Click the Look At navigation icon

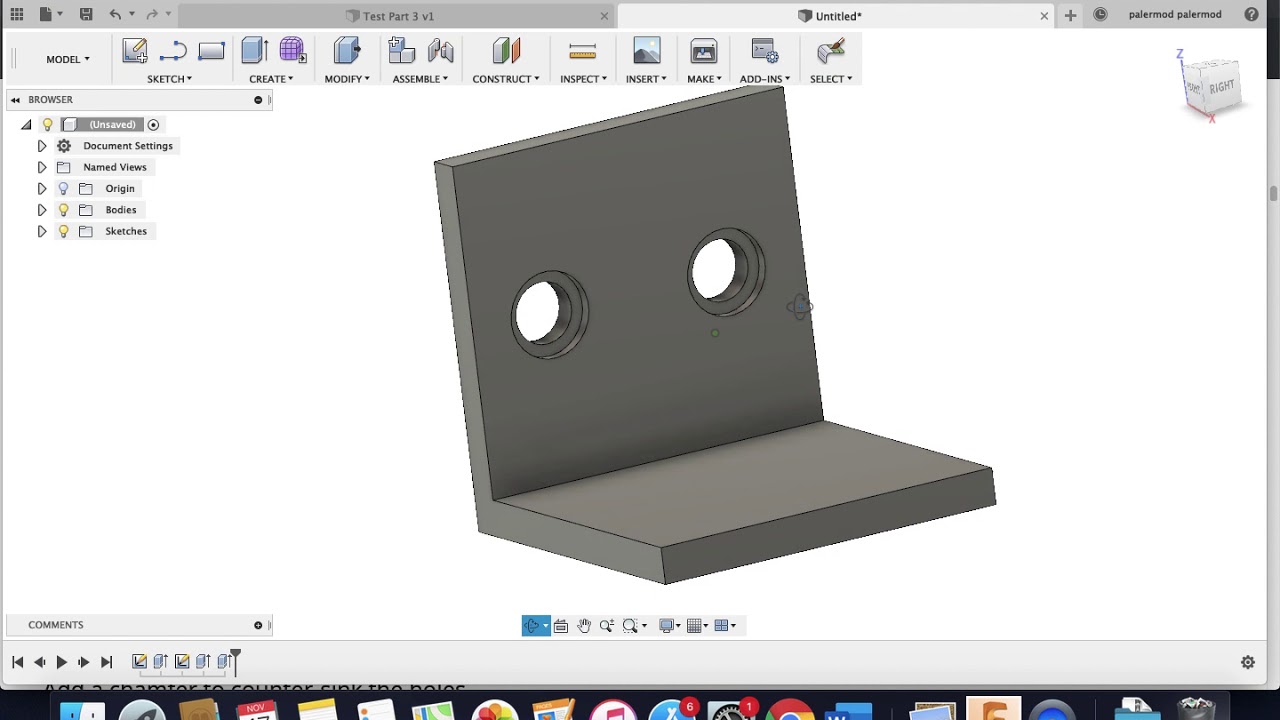(x=561, y=626)
